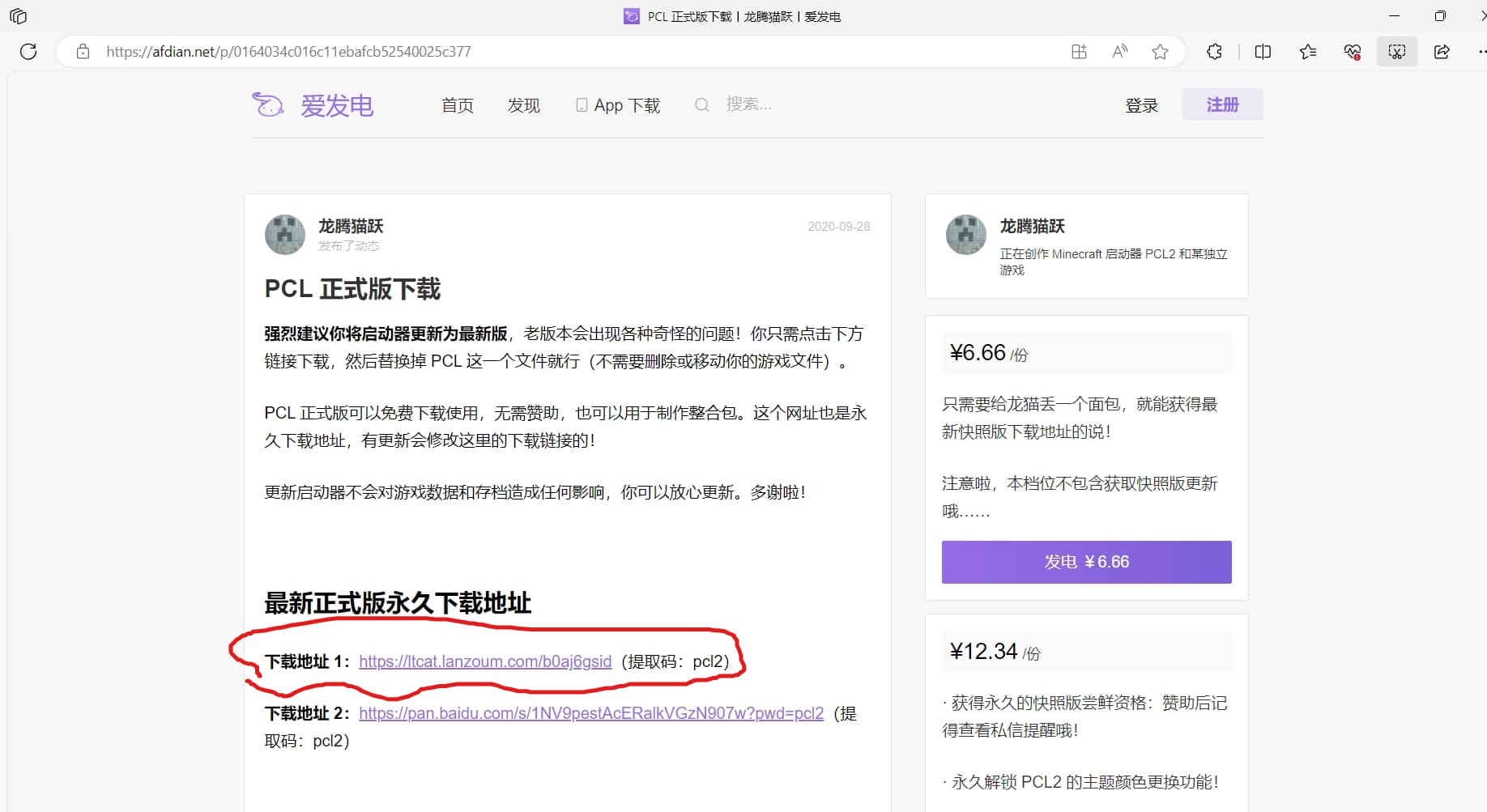
Task: Open Split screen view
Action: click(x=1263, y=51)
